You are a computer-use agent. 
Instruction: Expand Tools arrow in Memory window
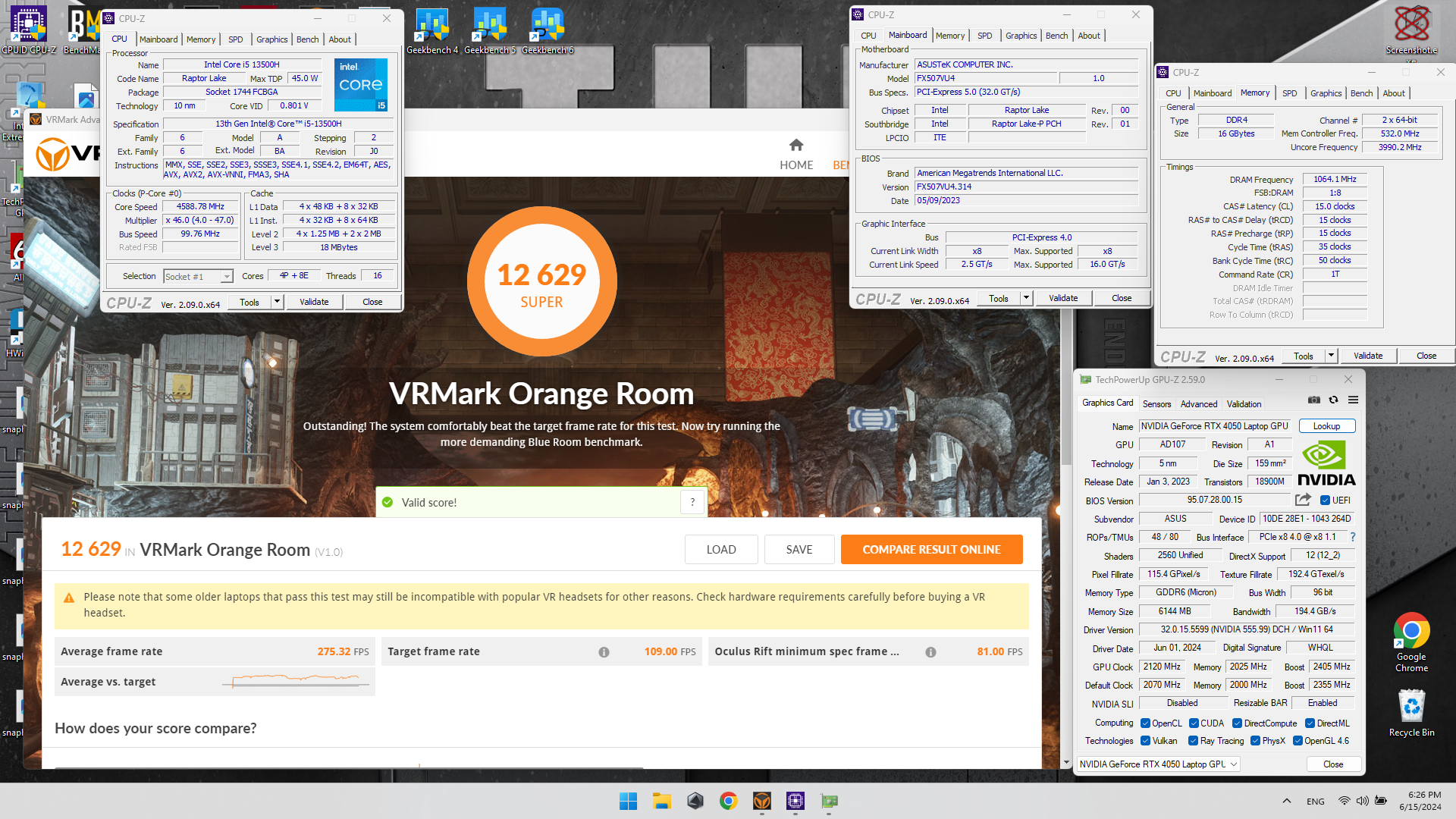tap(1331, 356)
